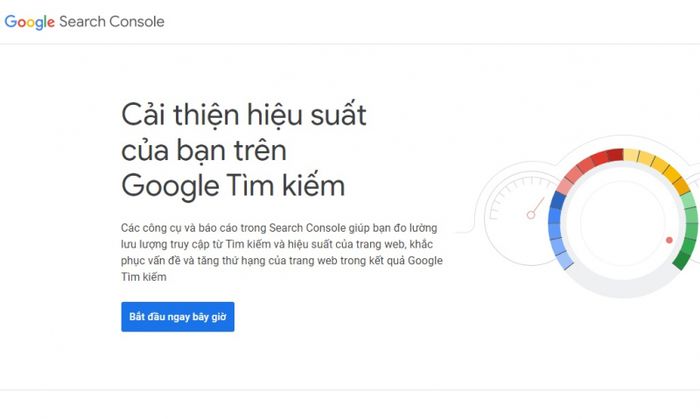Select the light yellow dial segment
Viewport: 700px width, 419px height.
point(631,155)
